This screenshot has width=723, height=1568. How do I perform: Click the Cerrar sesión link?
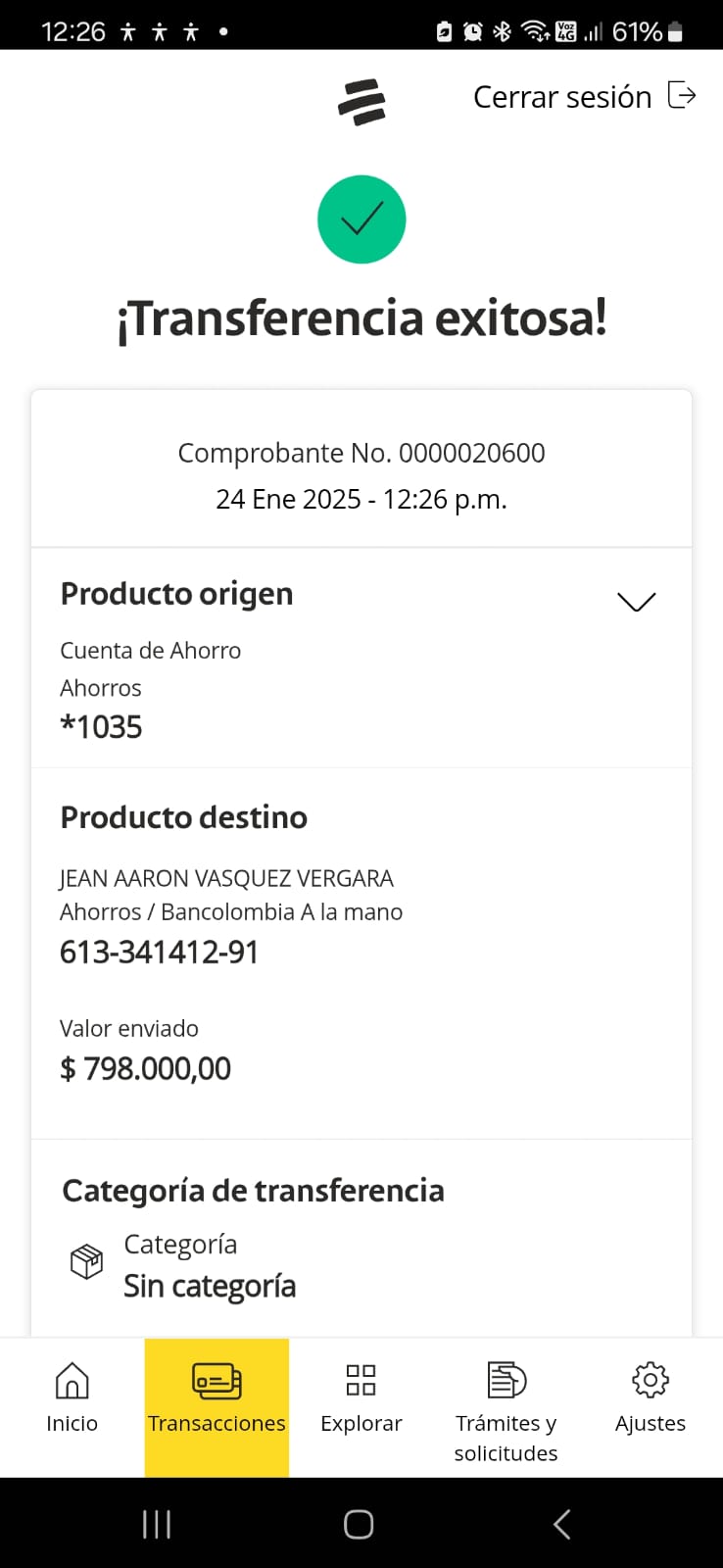tap(562, 97)
